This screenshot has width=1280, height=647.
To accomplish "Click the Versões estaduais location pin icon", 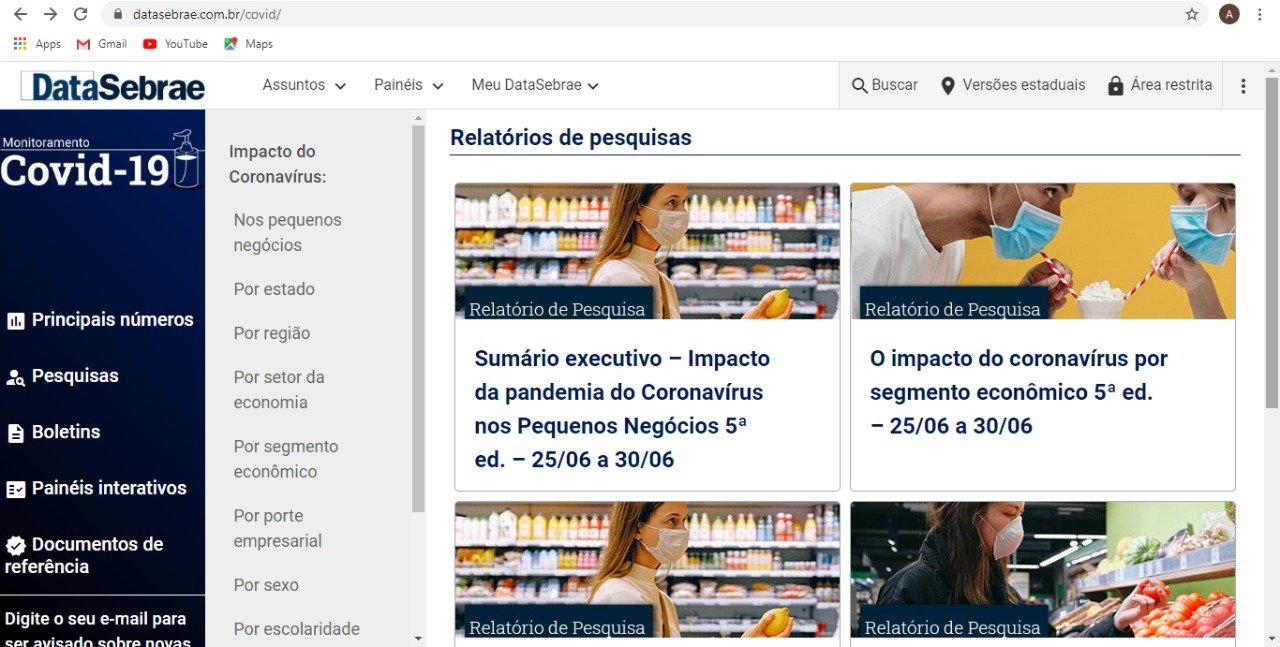I will (948, 86).
